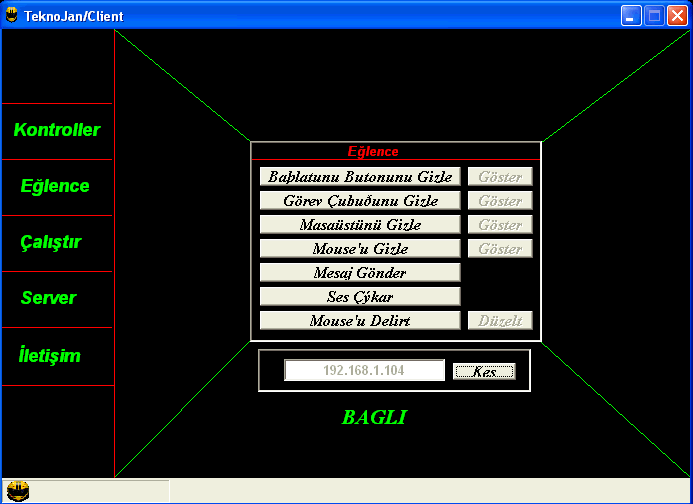Select Eğlence in the left menu
Screen dimensions: 693x504
point(56,186)
